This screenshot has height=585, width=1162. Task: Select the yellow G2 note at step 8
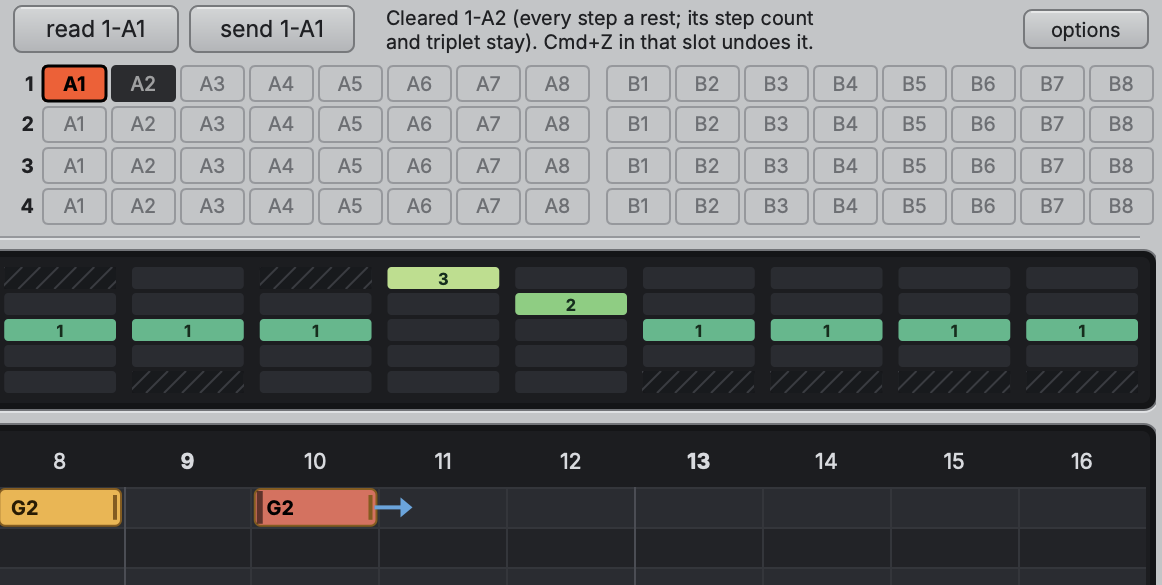60,508
